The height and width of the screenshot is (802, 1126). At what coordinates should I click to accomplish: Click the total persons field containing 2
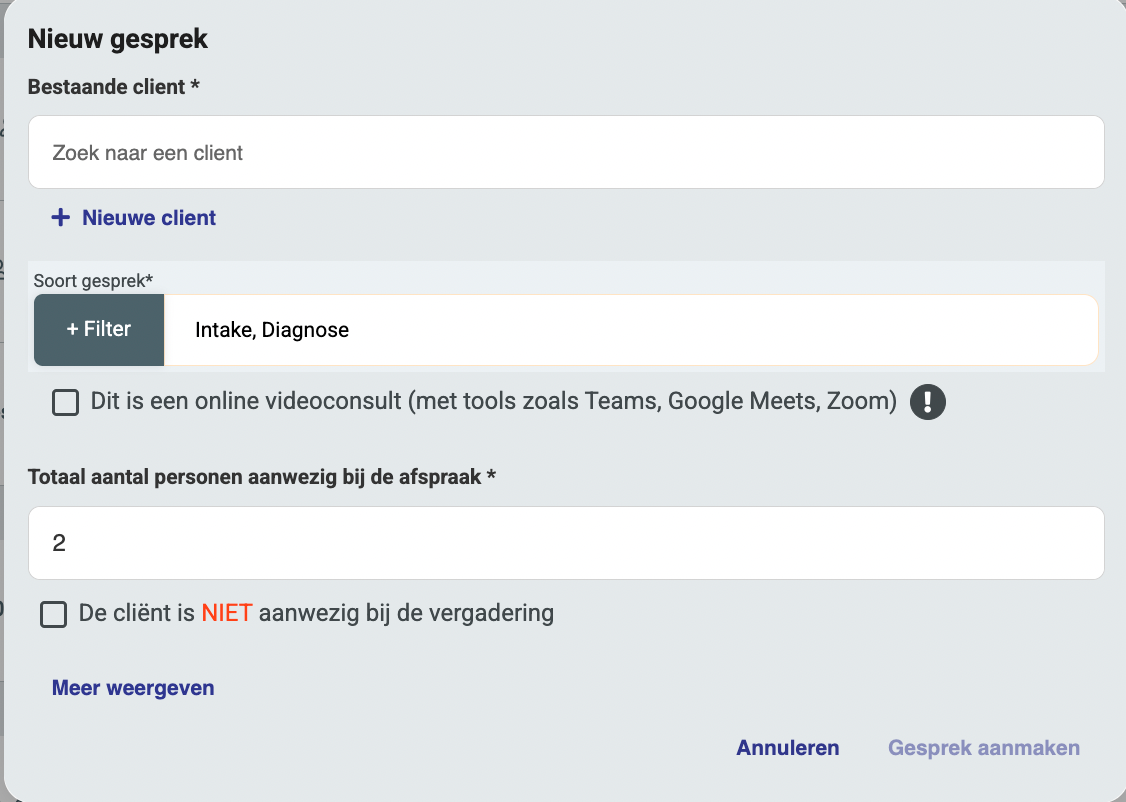tap(566, 543)
